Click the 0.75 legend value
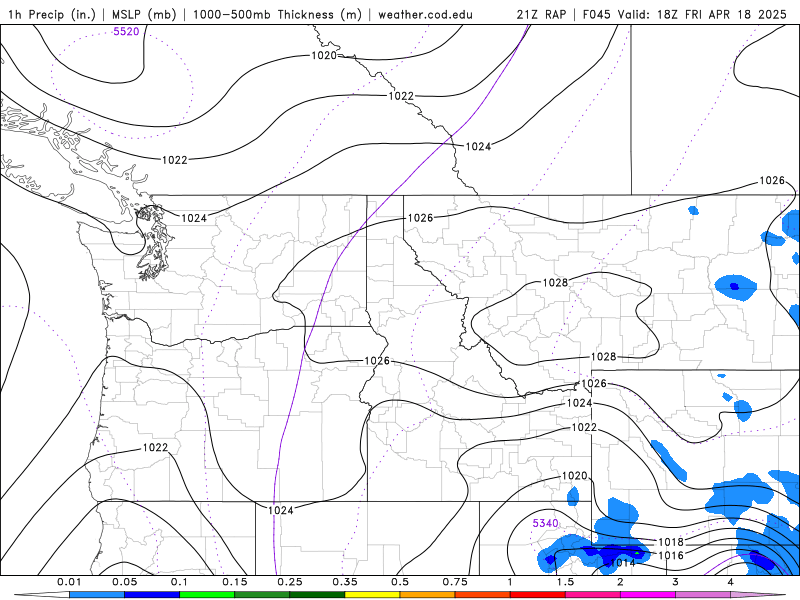Viewport: 800px width, 600px height. point(455,582)
